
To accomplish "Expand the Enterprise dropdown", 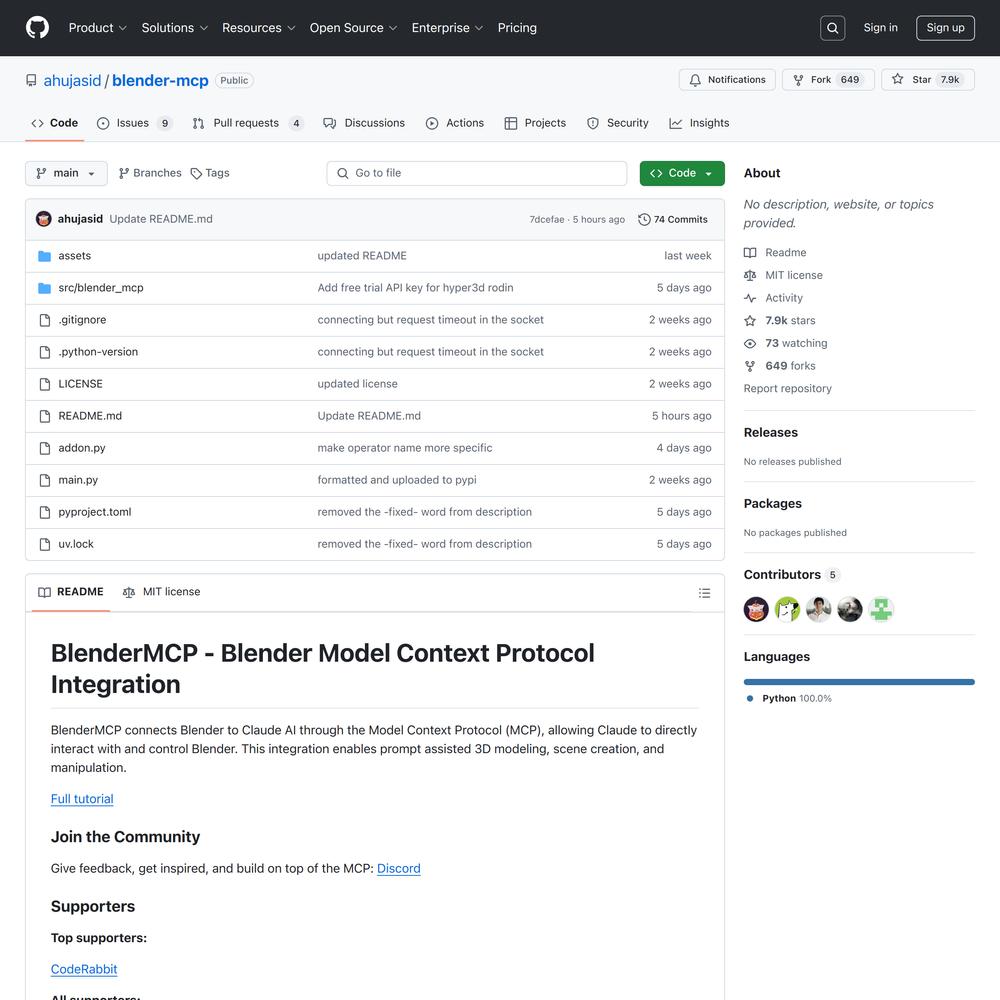I will [447, 28].
